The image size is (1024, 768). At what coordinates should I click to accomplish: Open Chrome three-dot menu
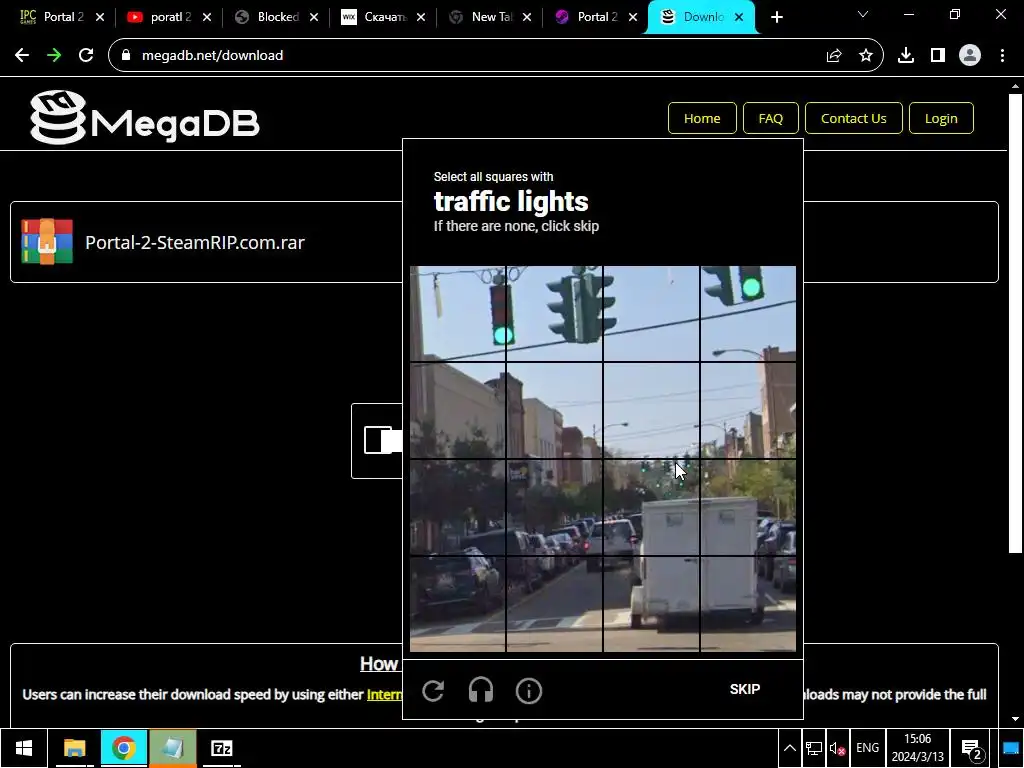click(1002, 56)
